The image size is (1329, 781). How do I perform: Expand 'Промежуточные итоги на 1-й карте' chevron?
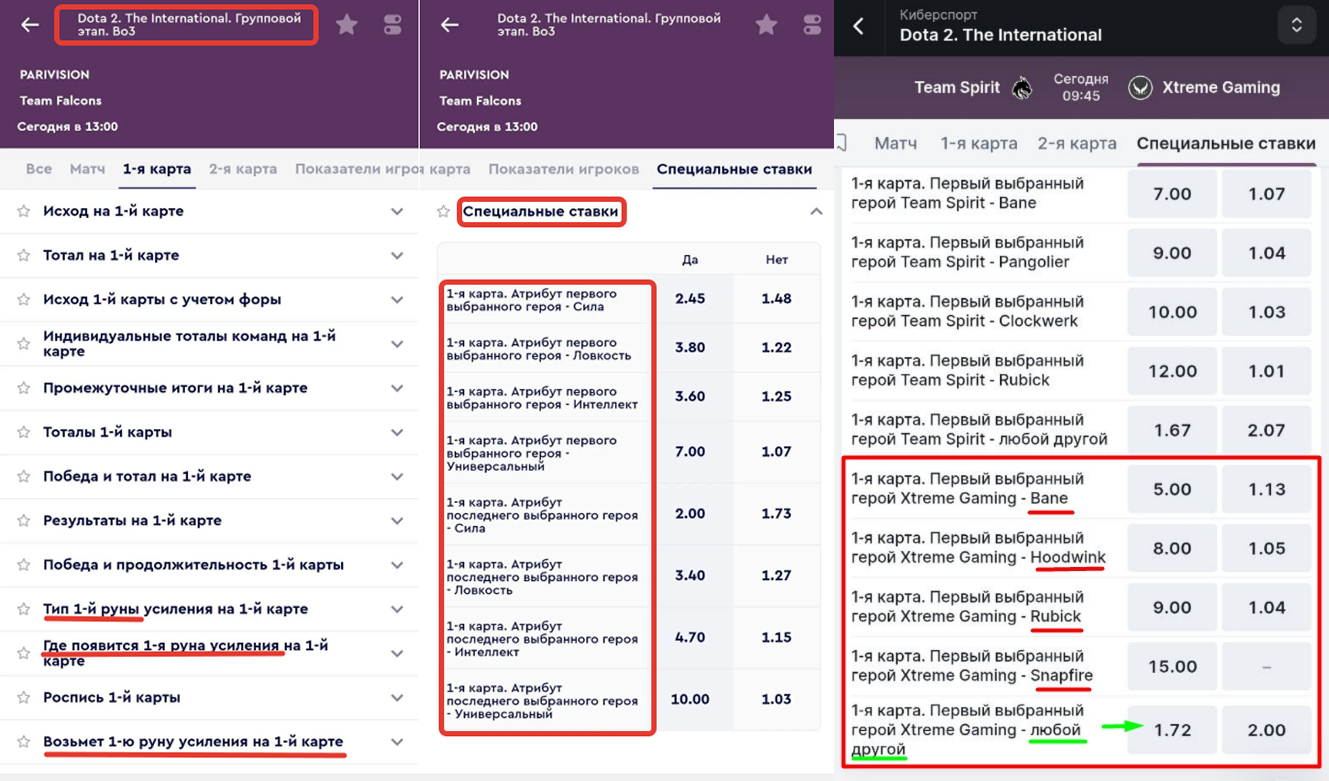point(397,388)
